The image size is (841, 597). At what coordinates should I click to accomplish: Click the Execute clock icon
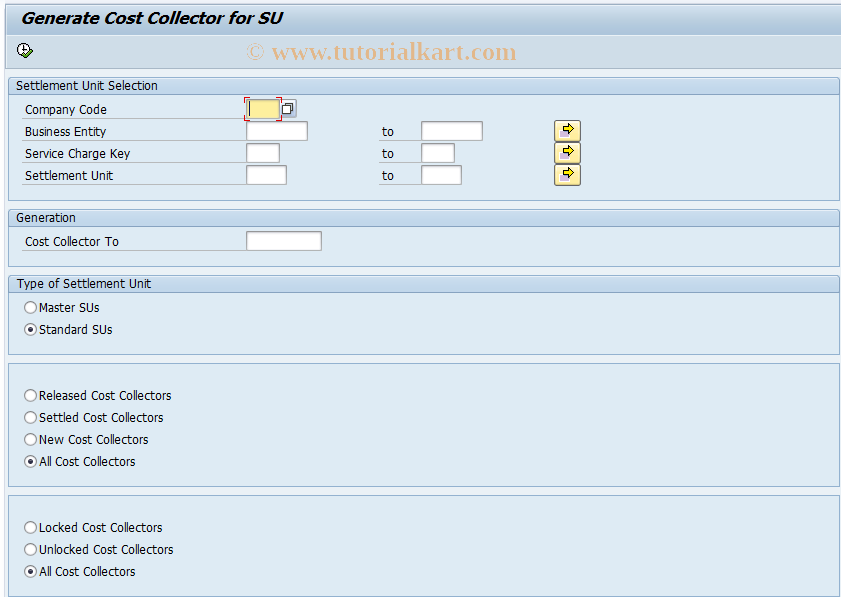pos(25,50)
